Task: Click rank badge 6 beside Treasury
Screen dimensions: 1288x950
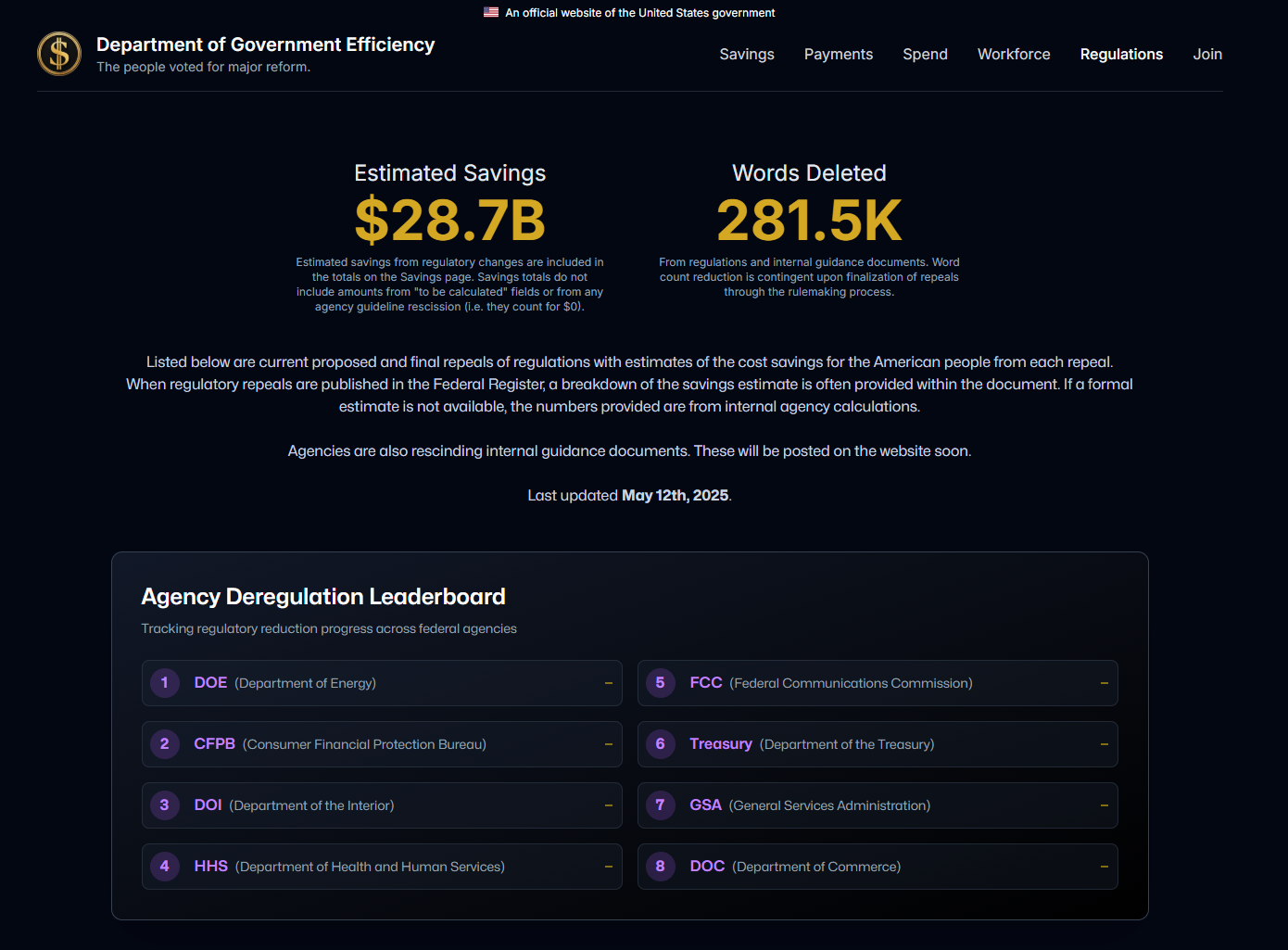Action: pyautogui.click(x=661, y=744)
